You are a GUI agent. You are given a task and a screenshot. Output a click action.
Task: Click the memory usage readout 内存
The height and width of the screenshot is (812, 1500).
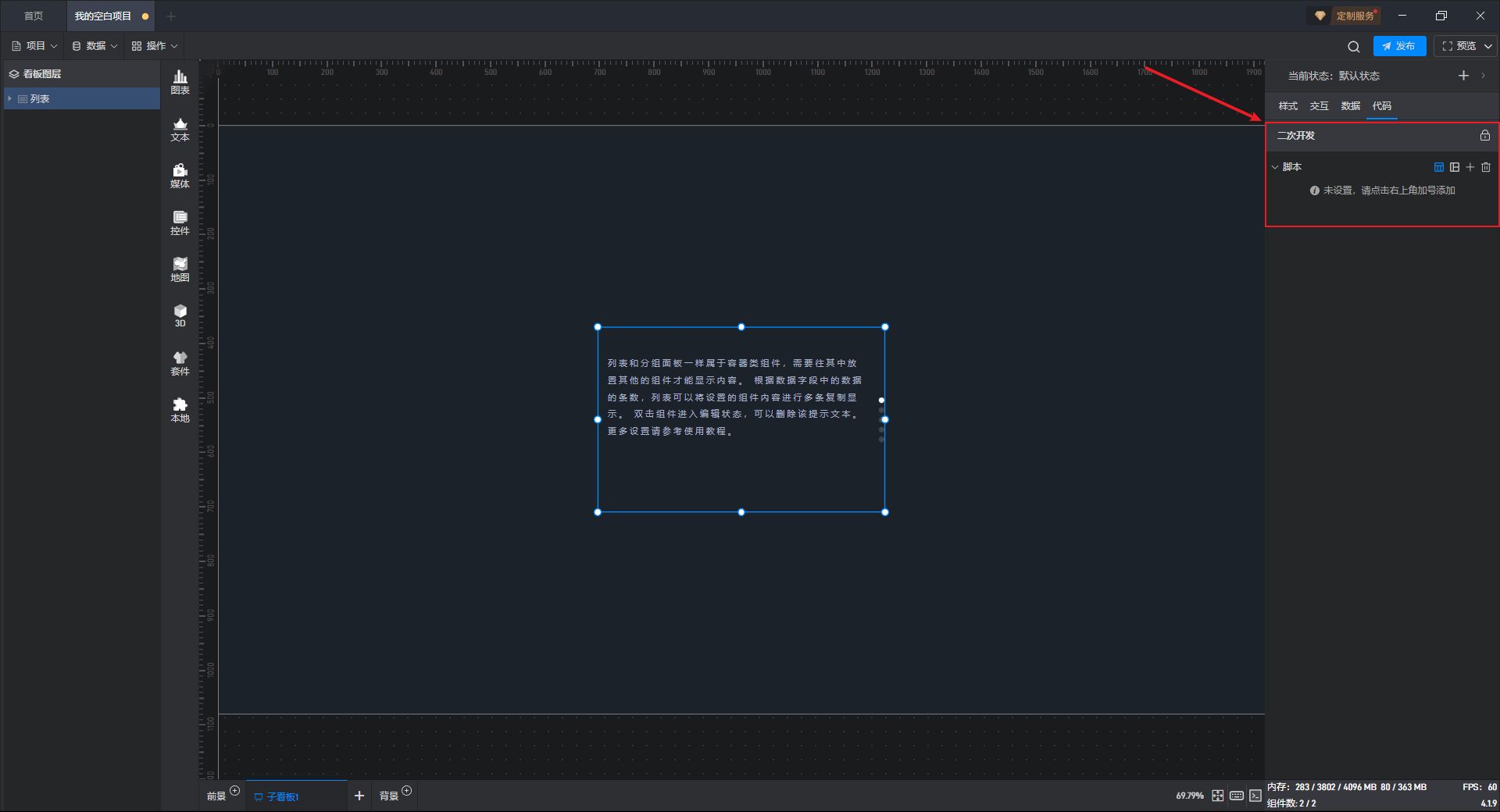pos(1347,787)
